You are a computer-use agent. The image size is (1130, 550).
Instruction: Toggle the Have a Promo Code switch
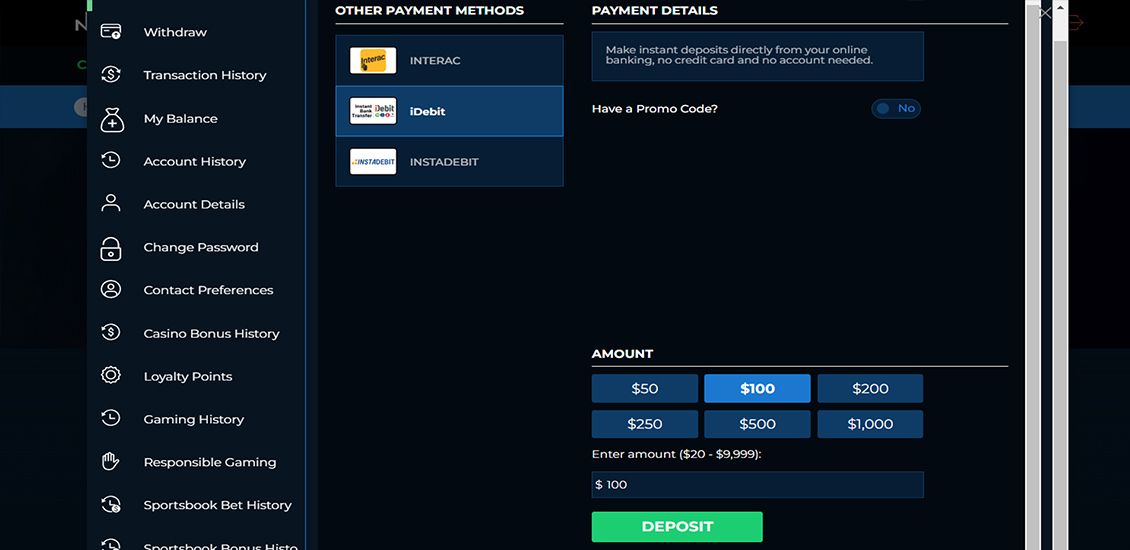(896, 109)
